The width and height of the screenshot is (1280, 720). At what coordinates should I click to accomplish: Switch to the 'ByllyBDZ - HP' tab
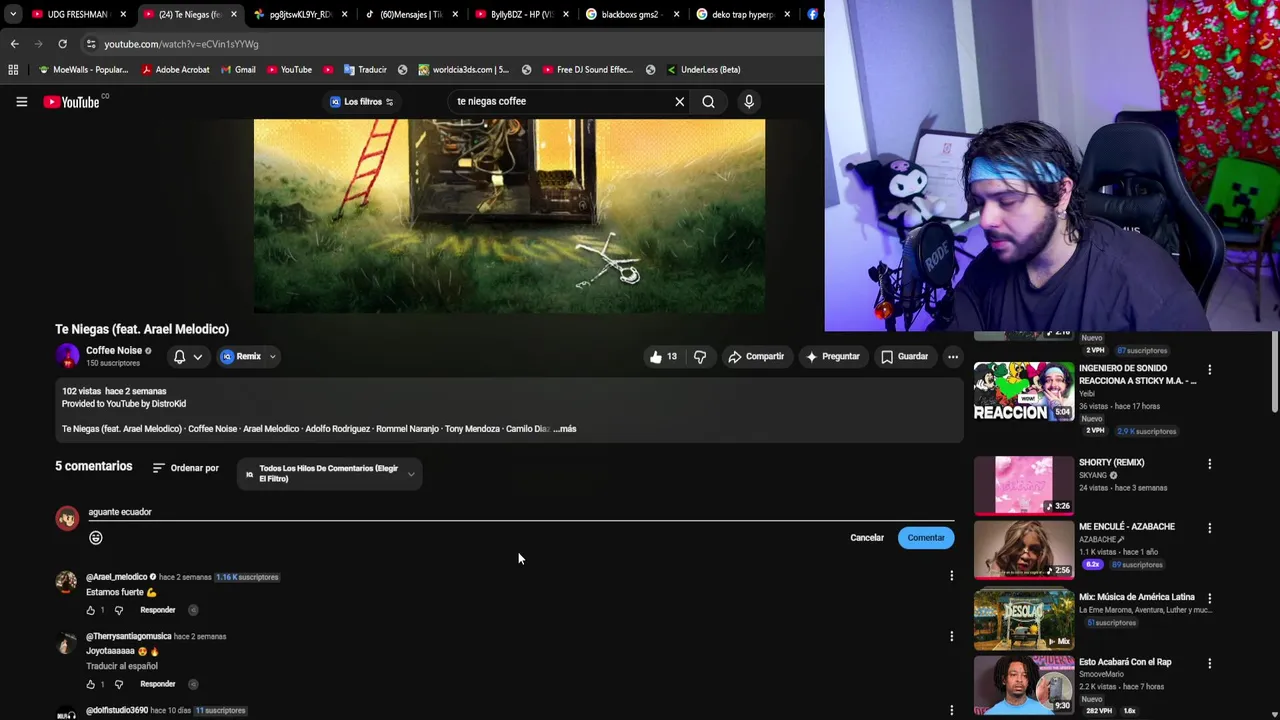pyautogui.click(x=520, y=14)
